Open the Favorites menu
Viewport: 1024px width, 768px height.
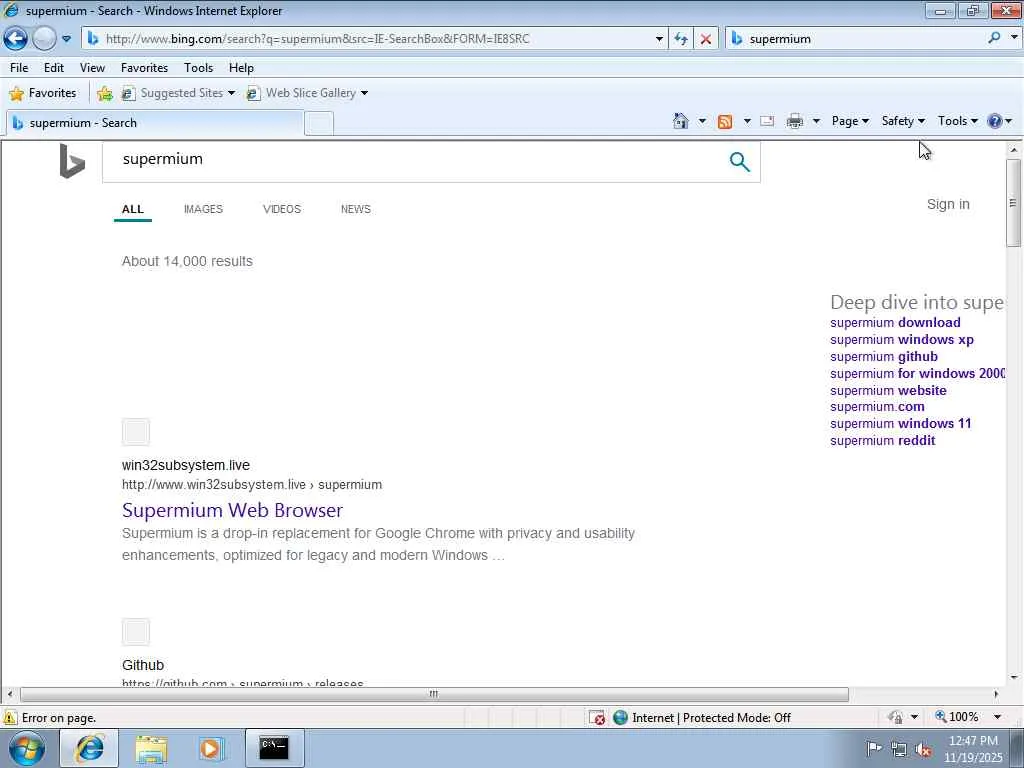[x=144, y=67]
